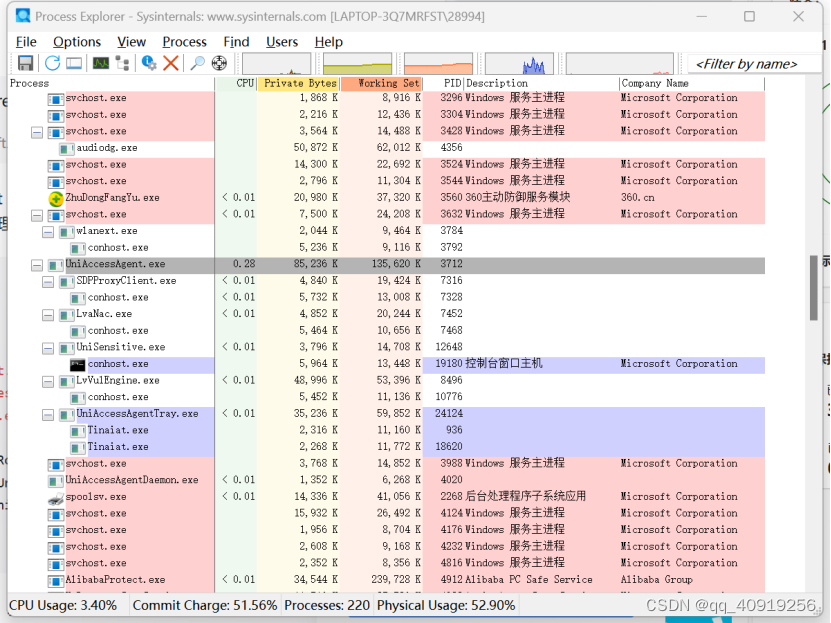Open the Help menu
Screen dimensions: 831x623
(329, 42)
